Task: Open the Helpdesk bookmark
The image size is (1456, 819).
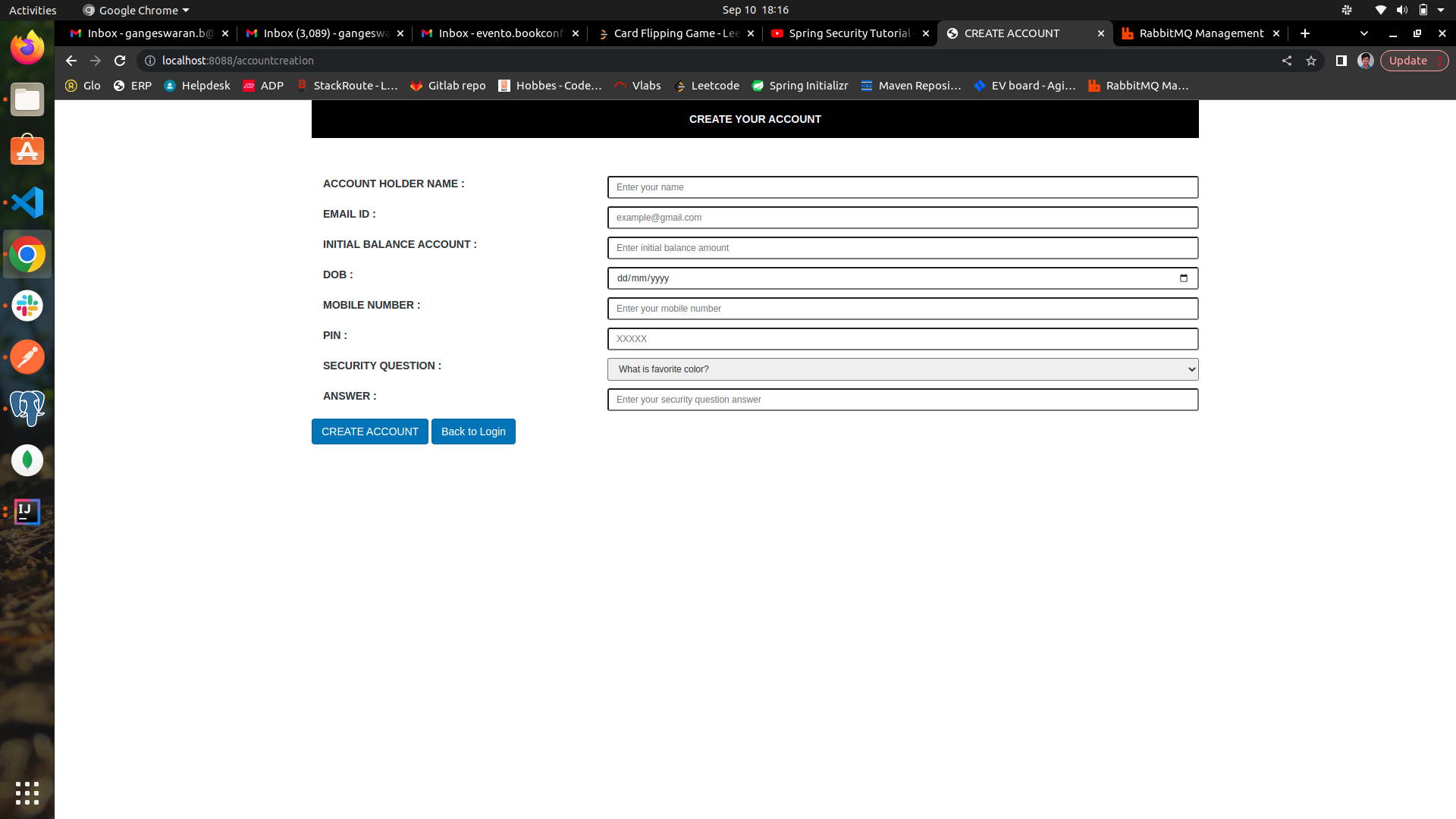Action: click(x=196, y=86)
